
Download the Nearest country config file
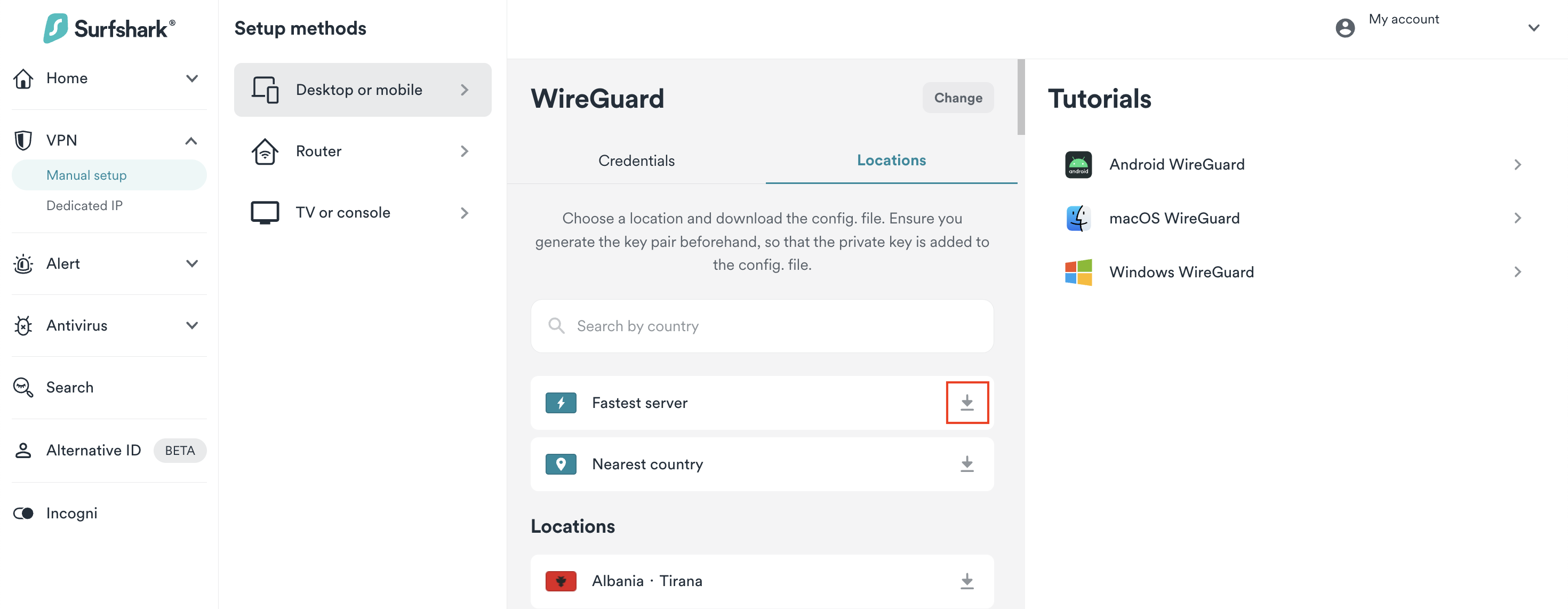(x=966, y=464)
